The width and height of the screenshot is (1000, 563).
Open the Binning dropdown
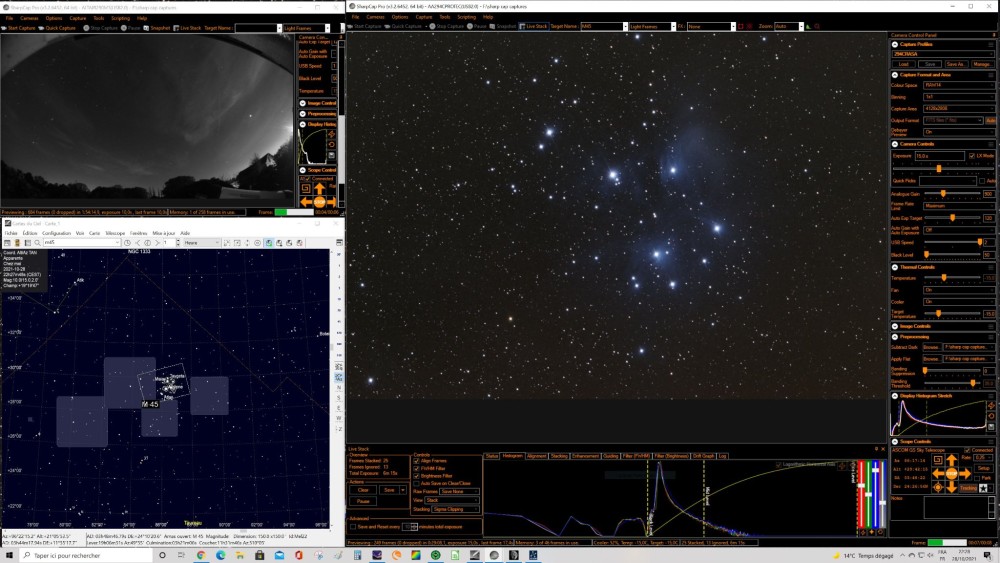(x=959, y=97)
